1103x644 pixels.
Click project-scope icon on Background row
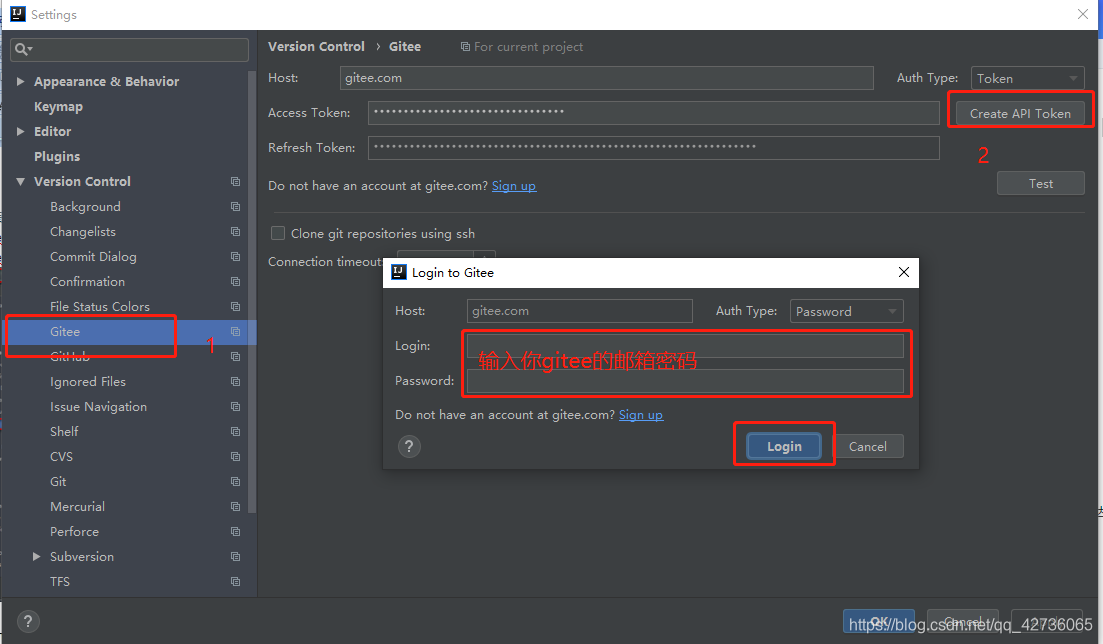click(236, 207)
